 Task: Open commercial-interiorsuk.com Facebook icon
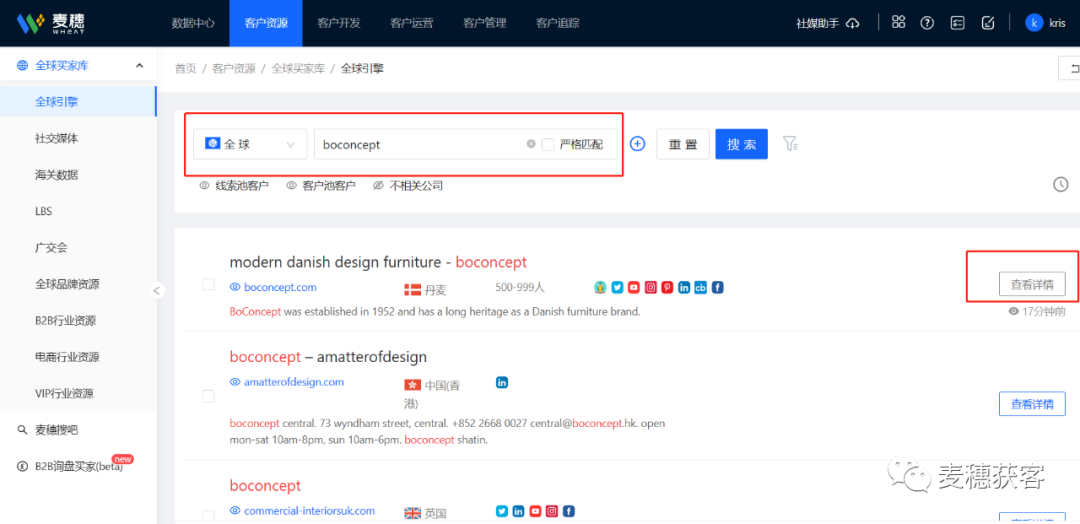pyautogui.click(x=569, y=511)
